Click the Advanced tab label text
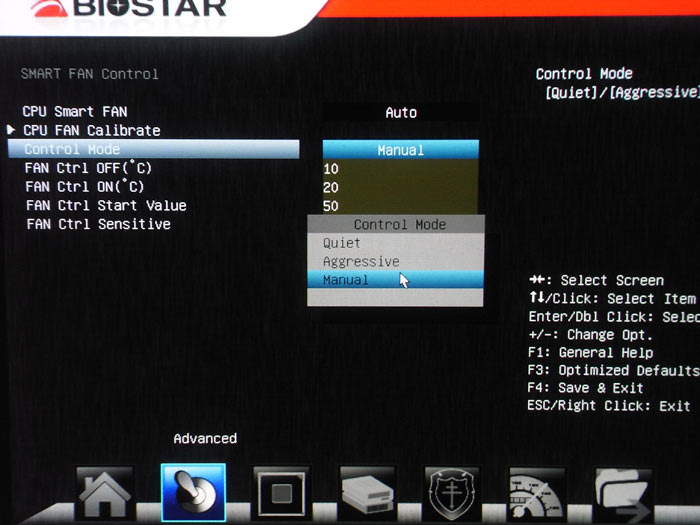This screenshot has height=525, width=700. tap(205, 438)
